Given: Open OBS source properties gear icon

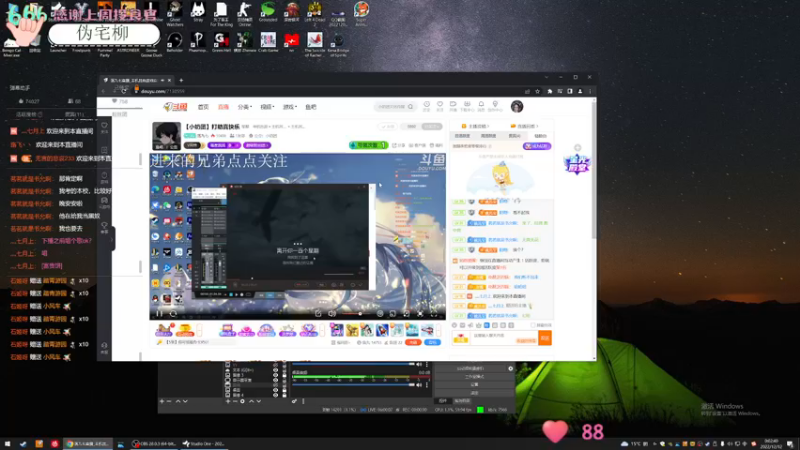Looking at the screenshot, I should pos(242,402).
